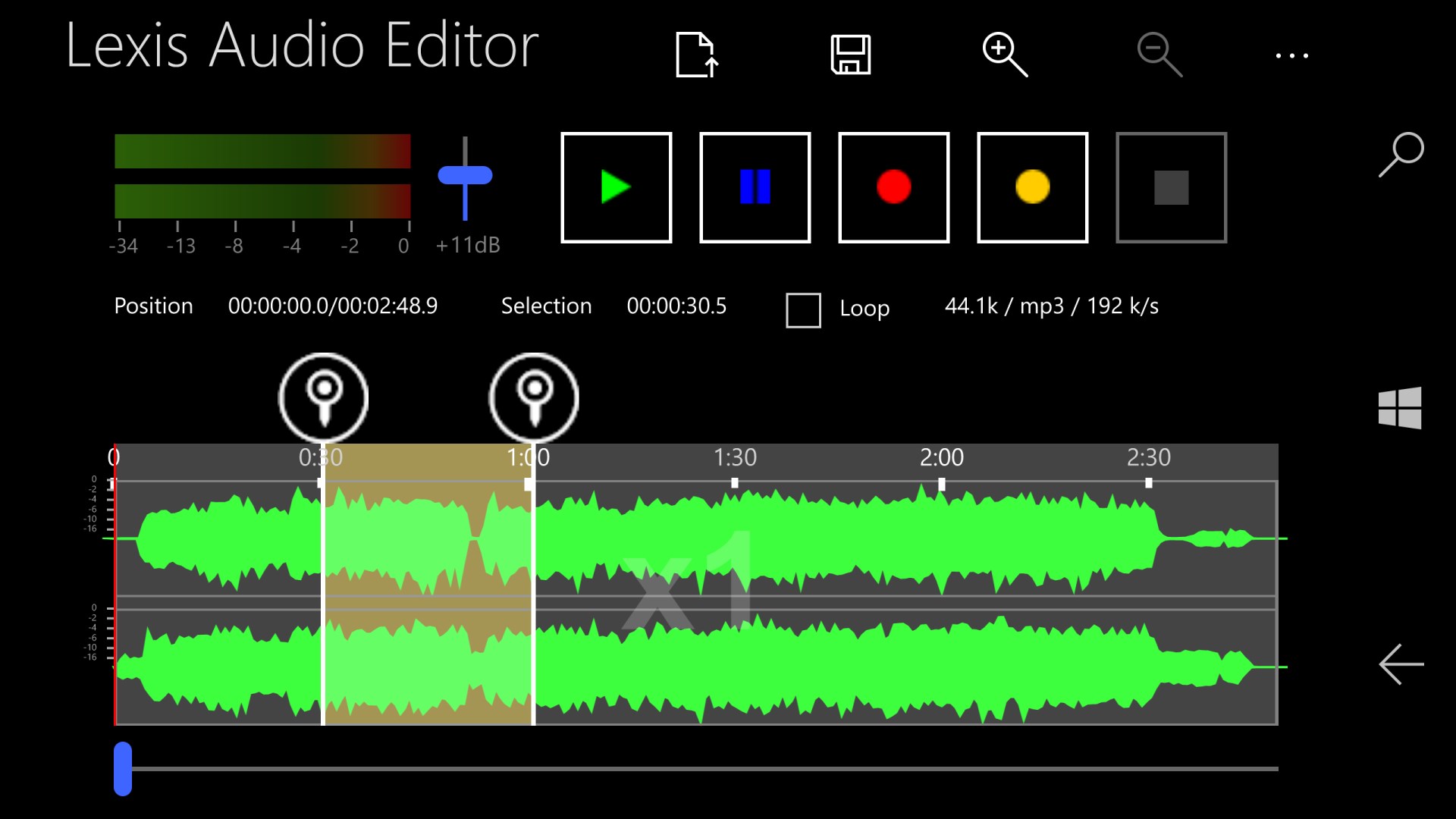Start recording with the red record button

click(893, 187)
